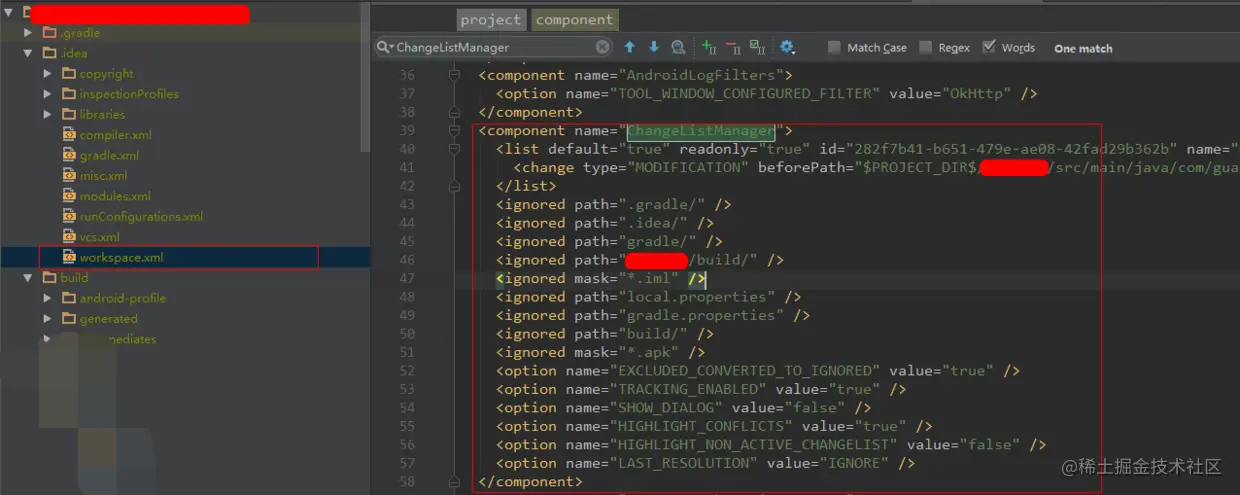Image resolution: width=1240 pixels, height=495 pixels.
Task: Click the ignored path "local.properties" line
Action: click(x=648, y=297)
